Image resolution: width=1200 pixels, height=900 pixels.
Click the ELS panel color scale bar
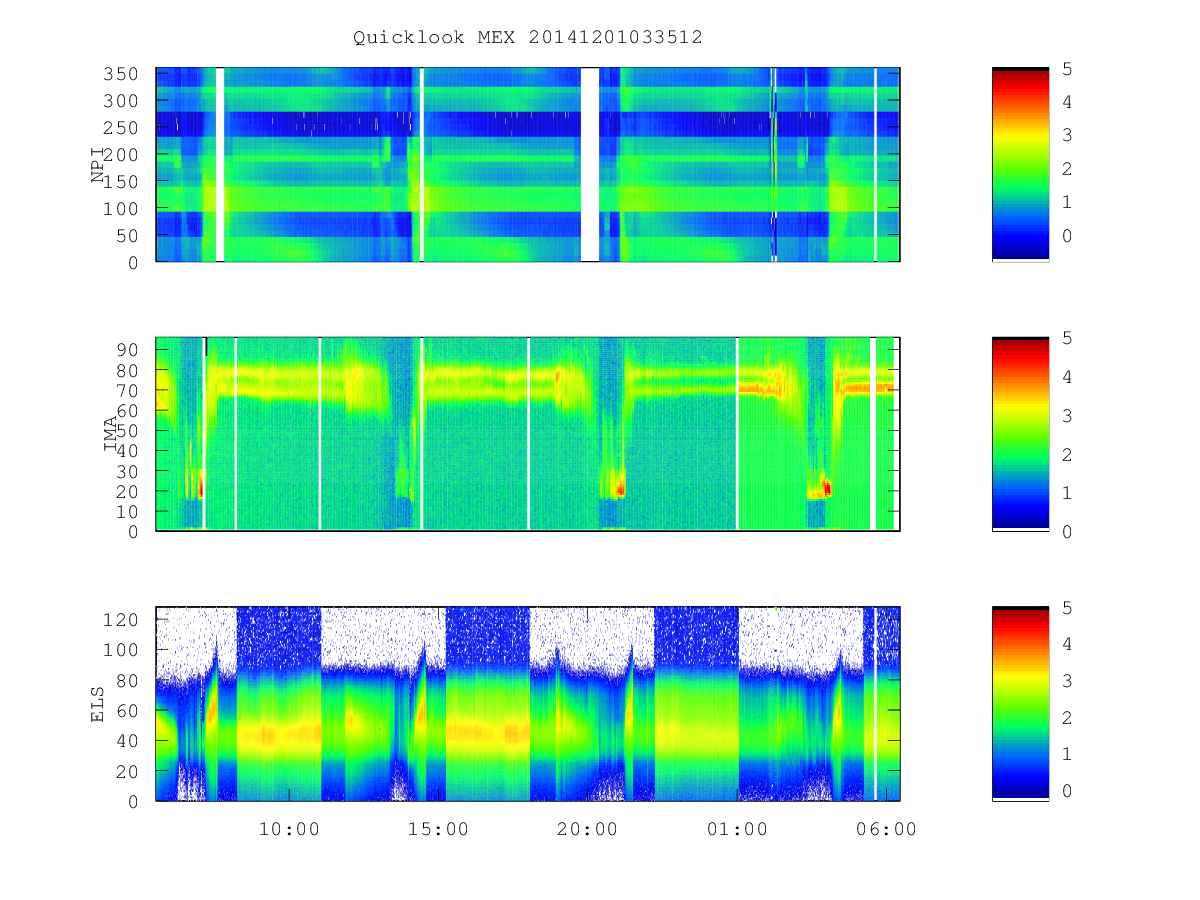1020,704
